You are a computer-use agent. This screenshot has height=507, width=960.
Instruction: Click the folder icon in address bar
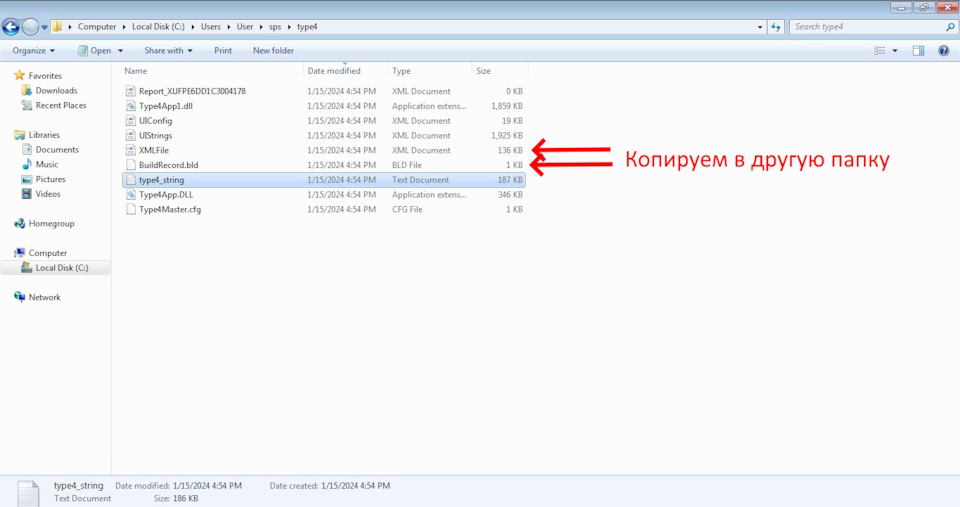(x=57, y=26)
